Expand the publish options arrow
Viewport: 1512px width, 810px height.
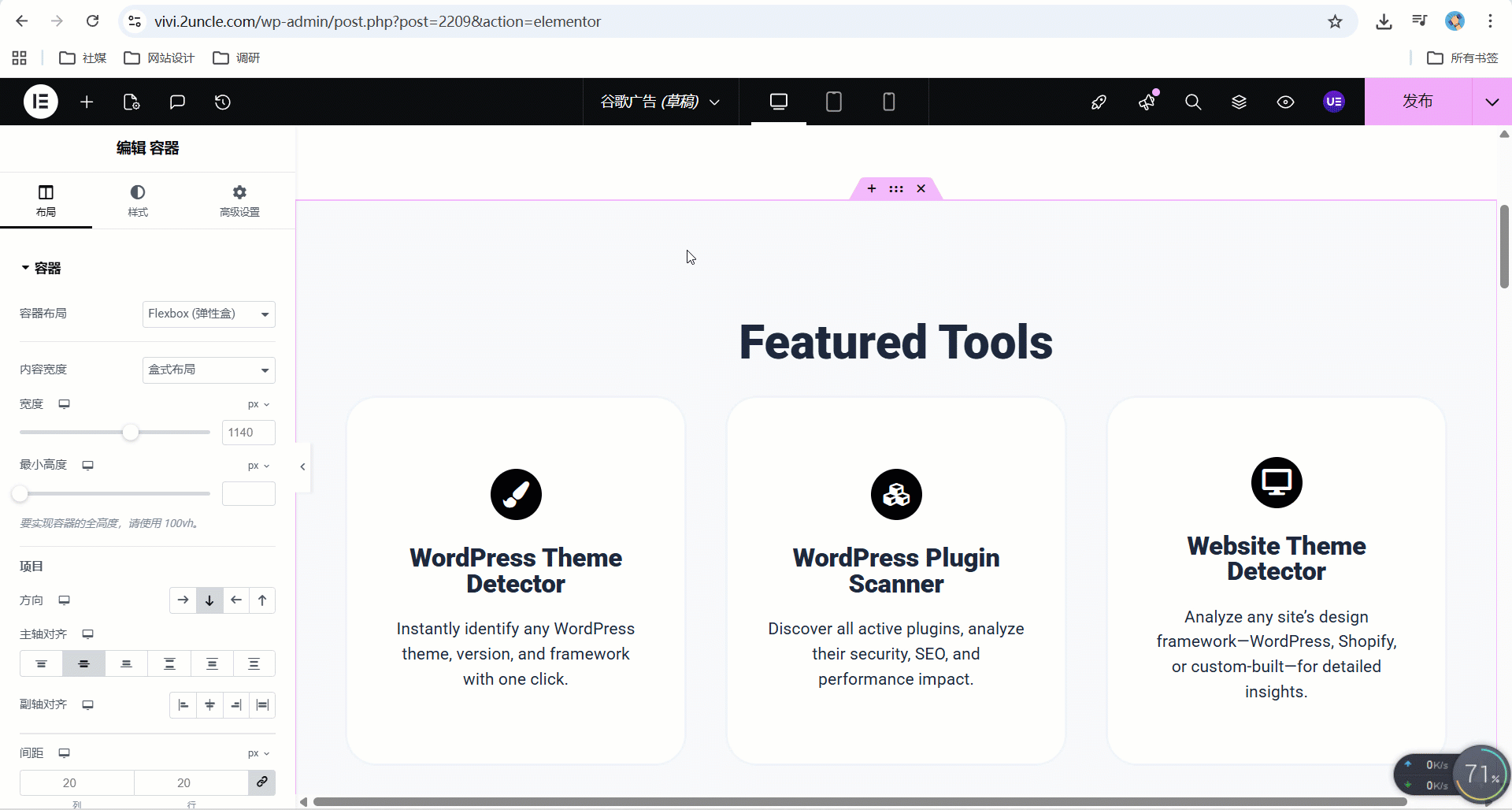point(1492,102)
